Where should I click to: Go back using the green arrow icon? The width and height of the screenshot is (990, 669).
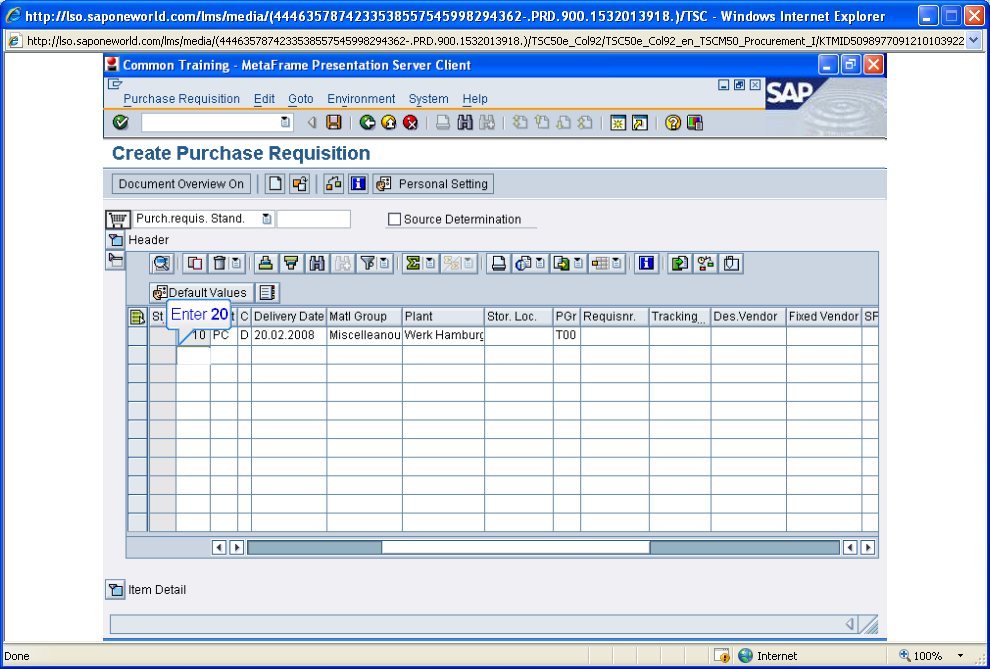367,123
